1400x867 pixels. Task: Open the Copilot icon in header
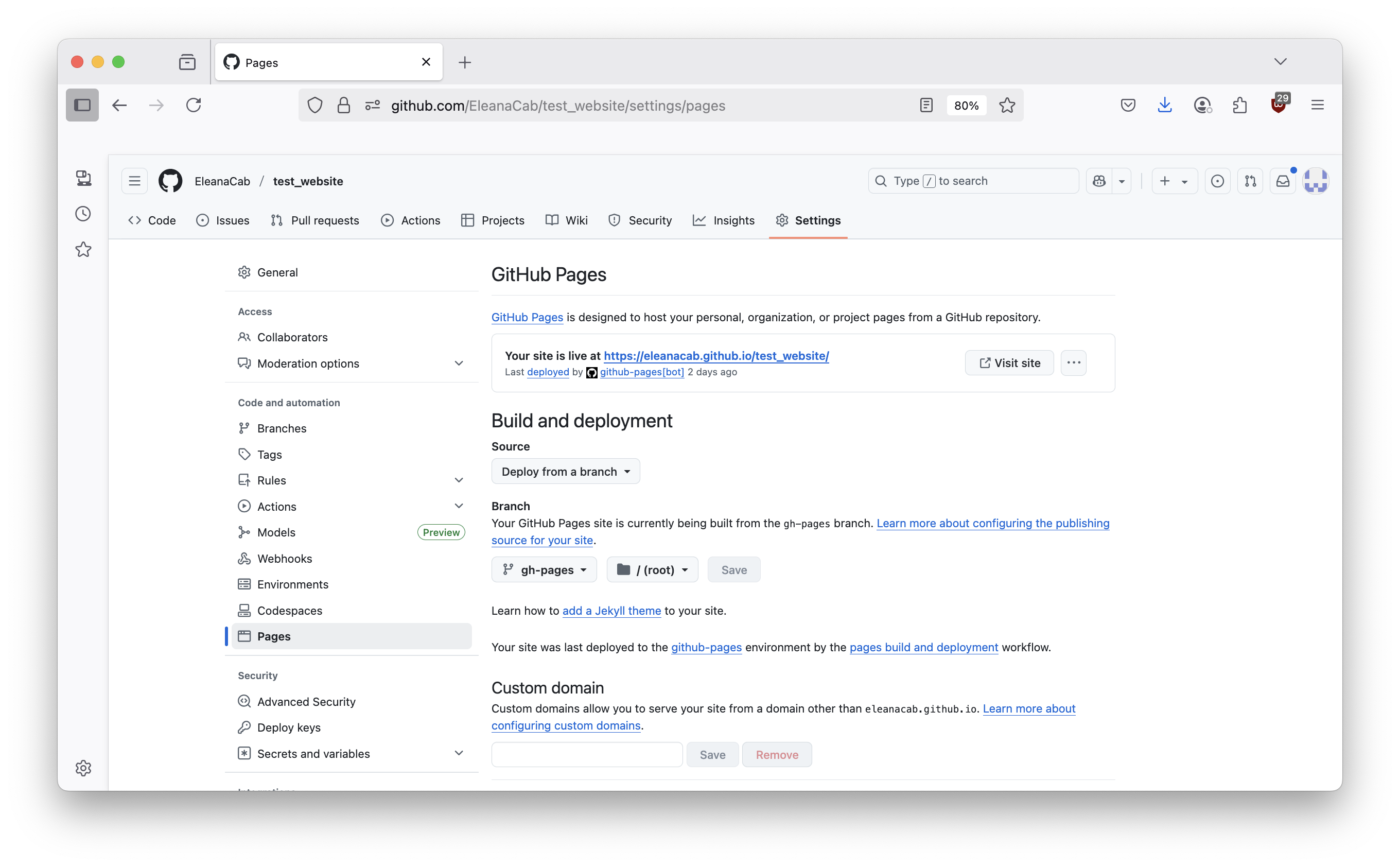coord(1099,181)
